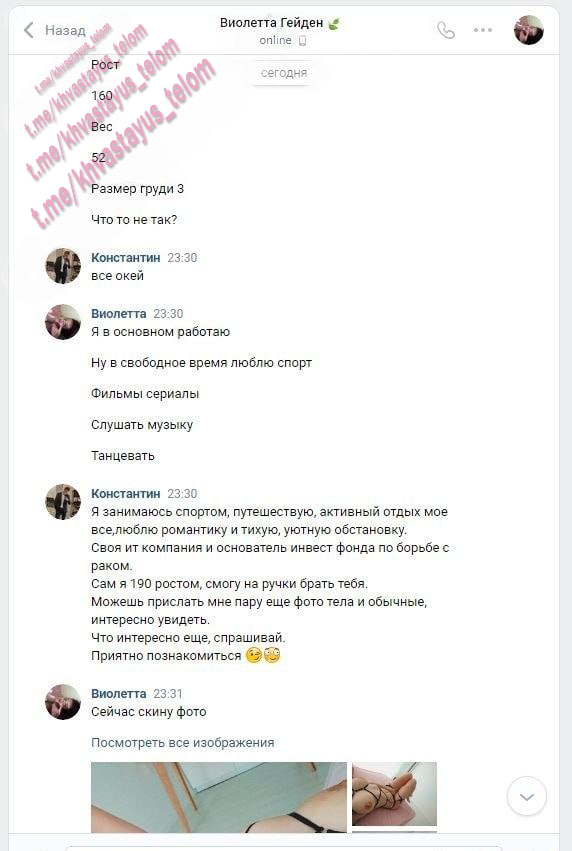Open the profile avatar in the chat header
Viewport: 572px width, 851px height.
pos(529,30)
